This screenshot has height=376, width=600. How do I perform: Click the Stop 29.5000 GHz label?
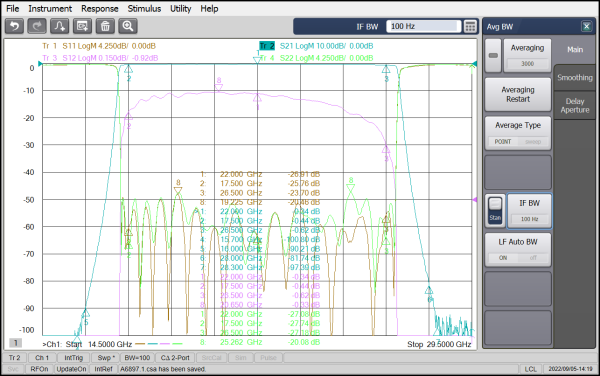(x=439, y=344)
